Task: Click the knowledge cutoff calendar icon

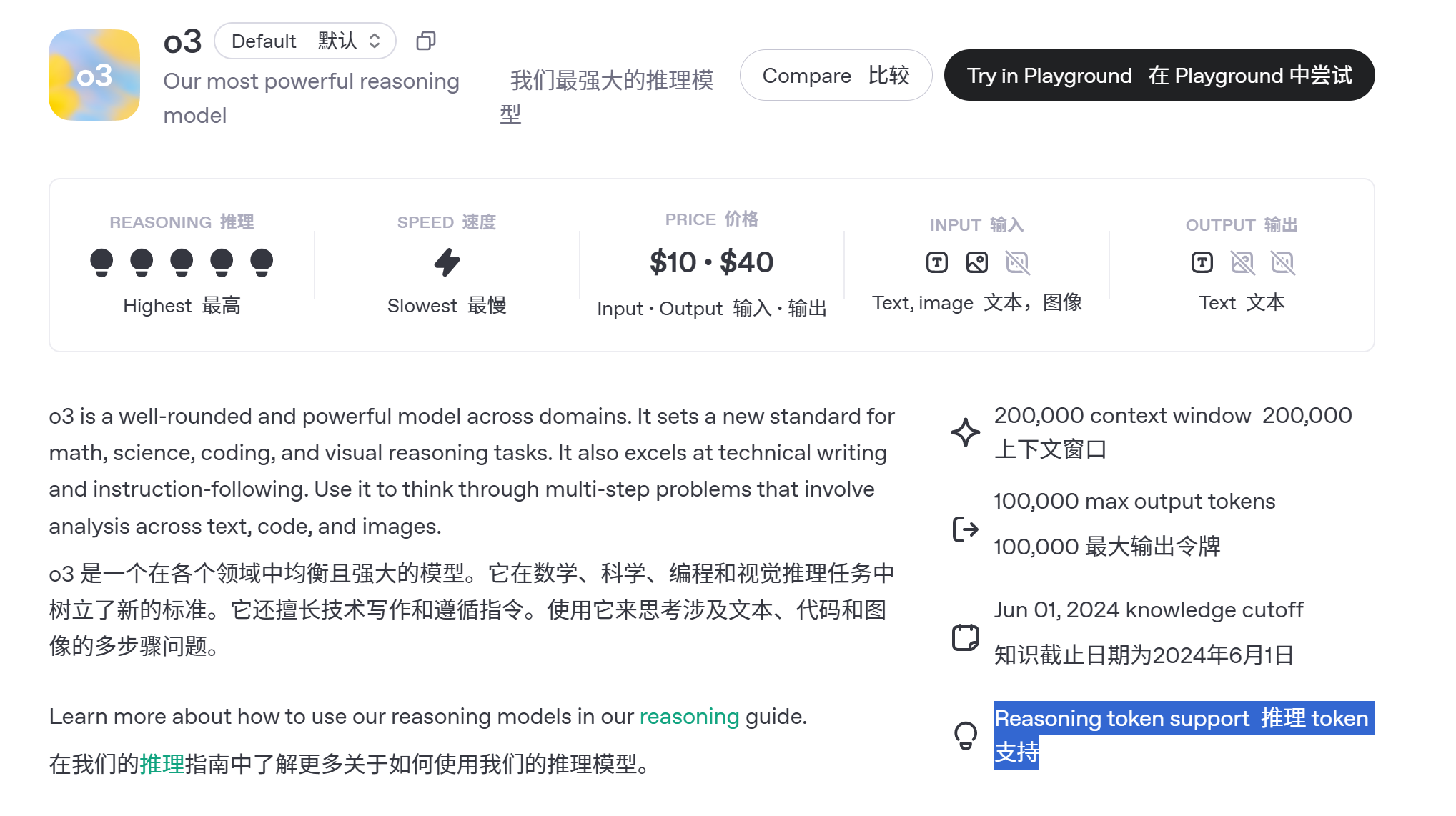Action: click(x=965, y=637)
